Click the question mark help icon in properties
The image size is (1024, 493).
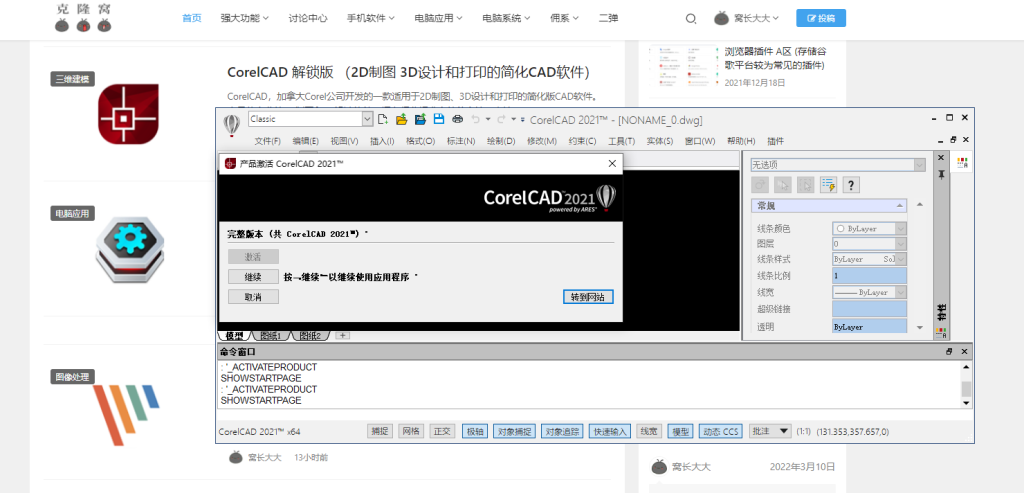pyautogui.click(x=851, y=185)
